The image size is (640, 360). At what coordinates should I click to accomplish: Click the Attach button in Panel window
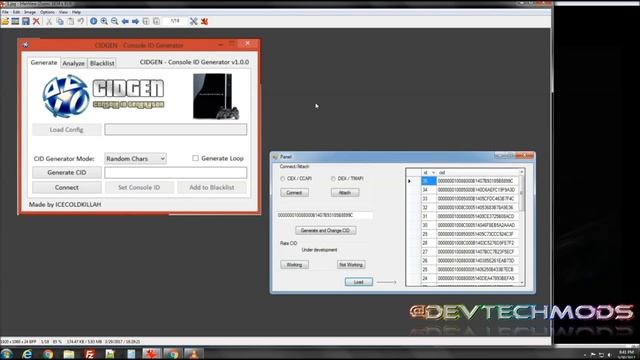[x=345, y=193]
